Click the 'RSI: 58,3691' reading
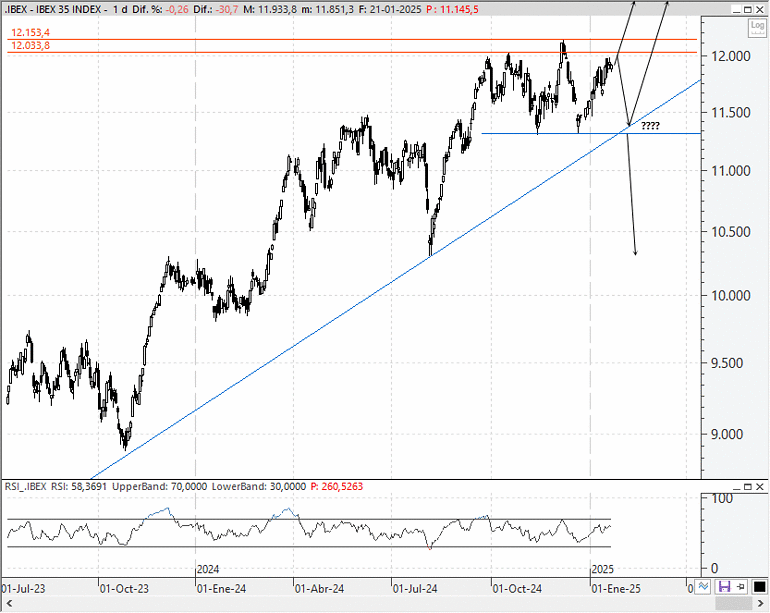 (79, 487)
